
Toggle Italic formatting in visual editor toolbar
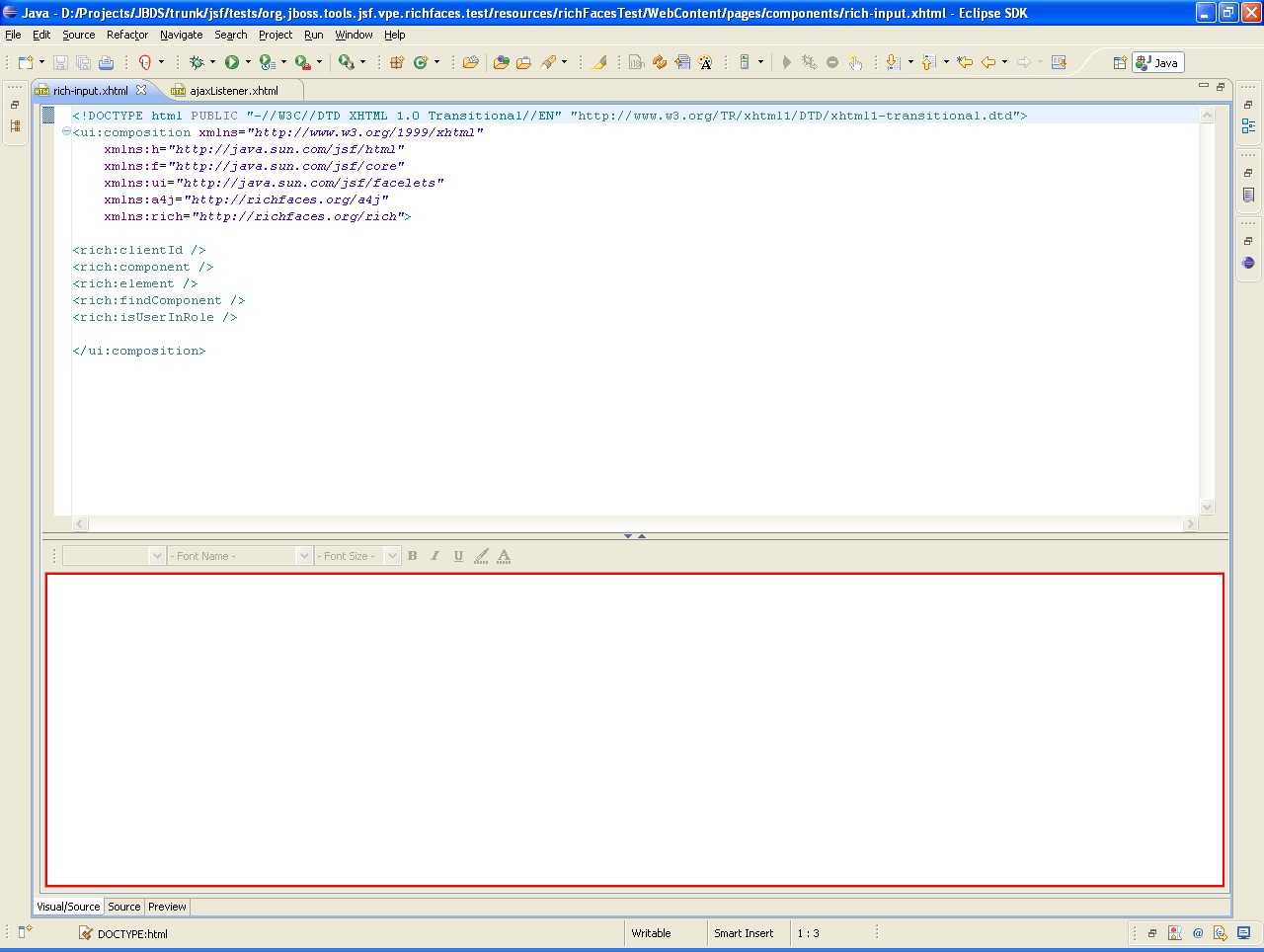tap(435, 556)
